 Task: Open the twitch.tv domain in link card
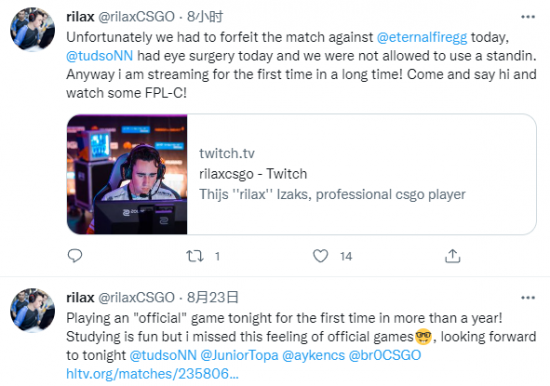pos(227,153)
